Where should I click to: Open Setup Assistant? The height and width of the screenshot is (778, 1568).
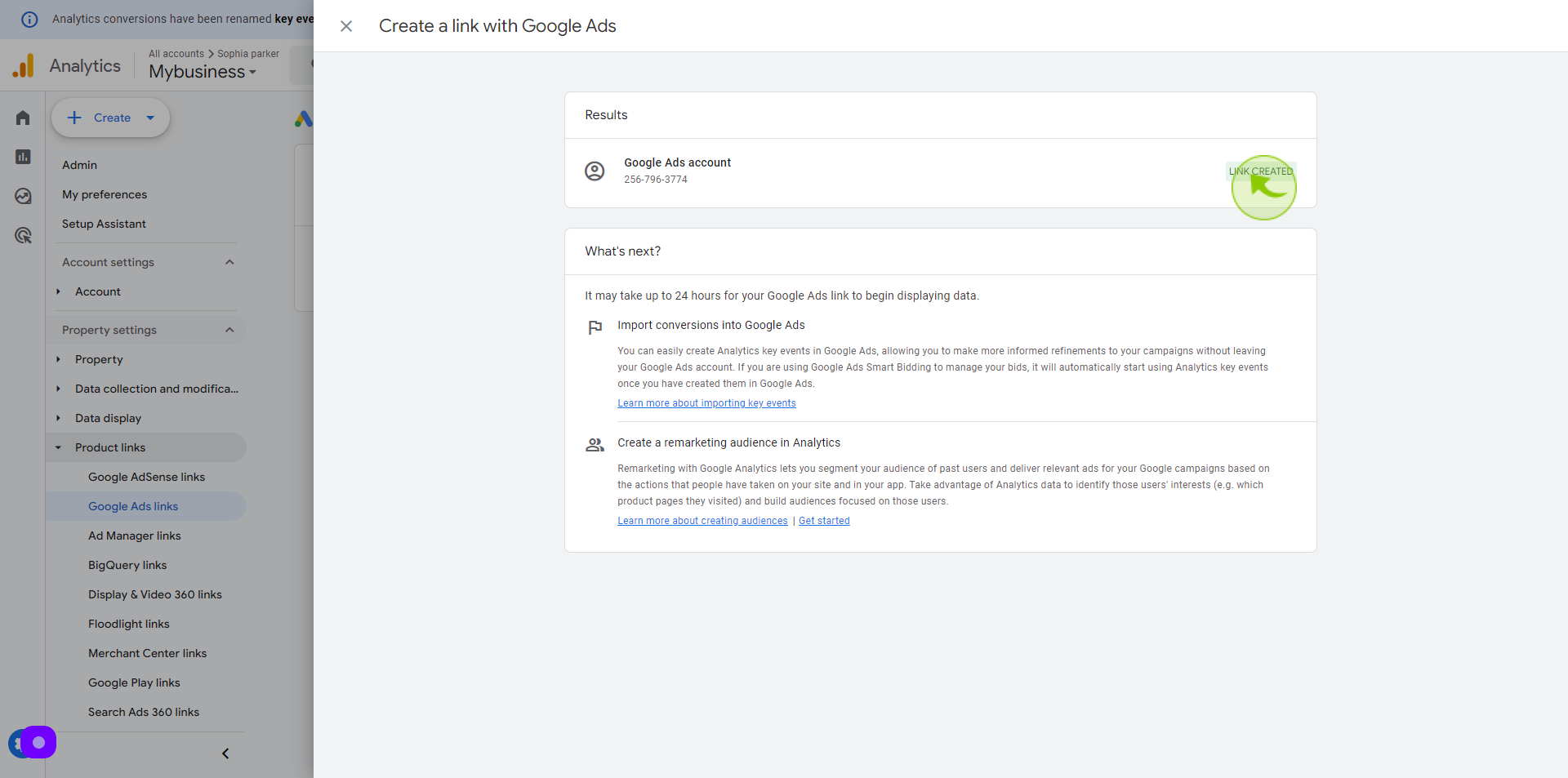pyautogui.click(x=104, y=224)
